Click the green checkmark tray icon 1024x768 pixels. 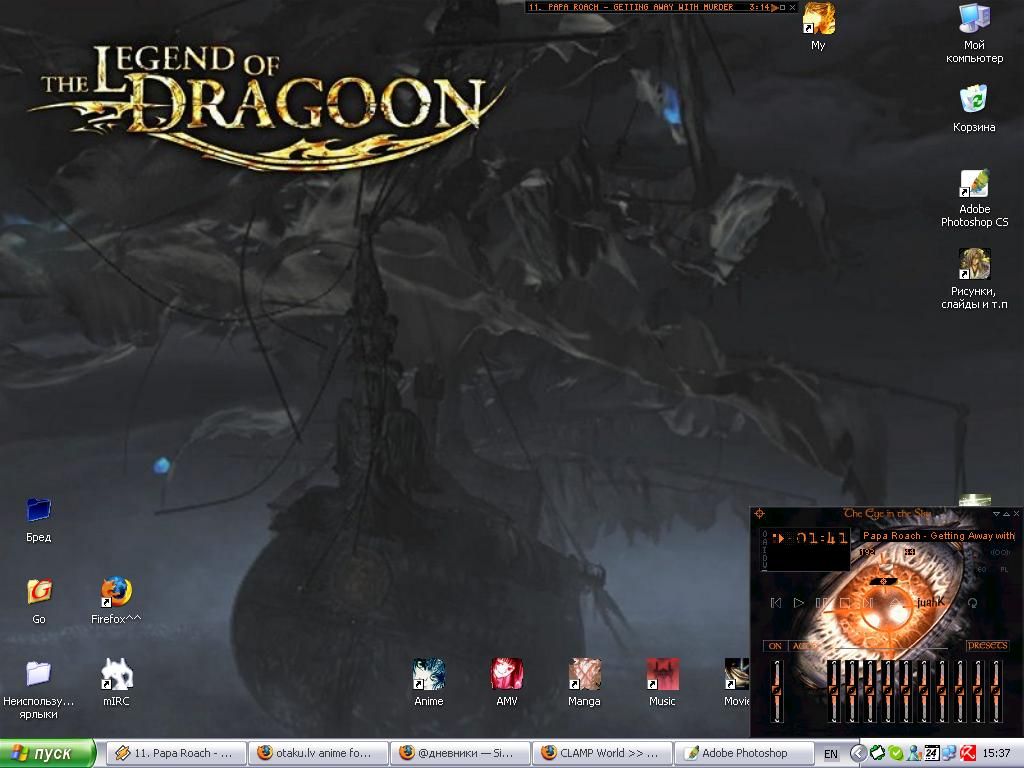click(896, 753)
